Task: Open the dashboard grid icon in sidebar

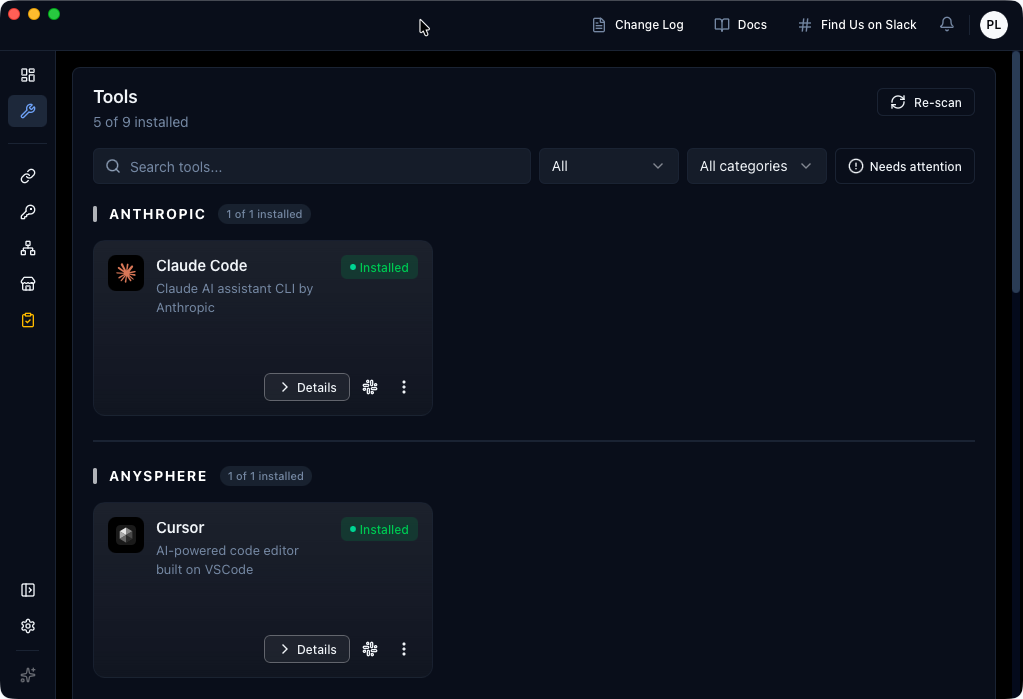Action: click(27, 75)
